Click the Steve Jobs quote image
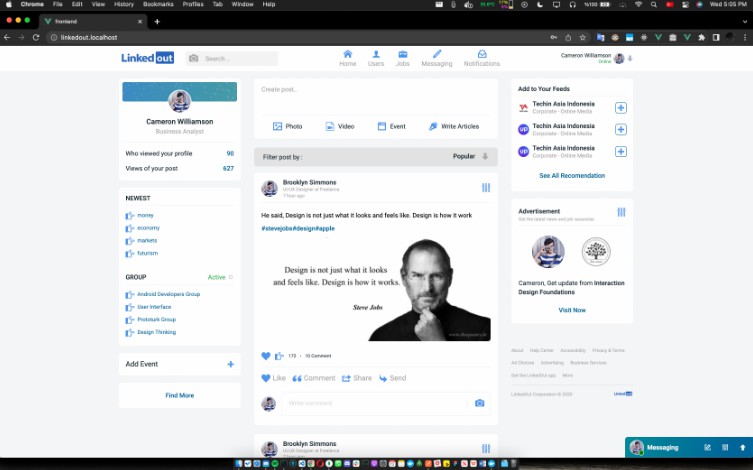Screen dimensions: 753x470 tap(375, 290)
